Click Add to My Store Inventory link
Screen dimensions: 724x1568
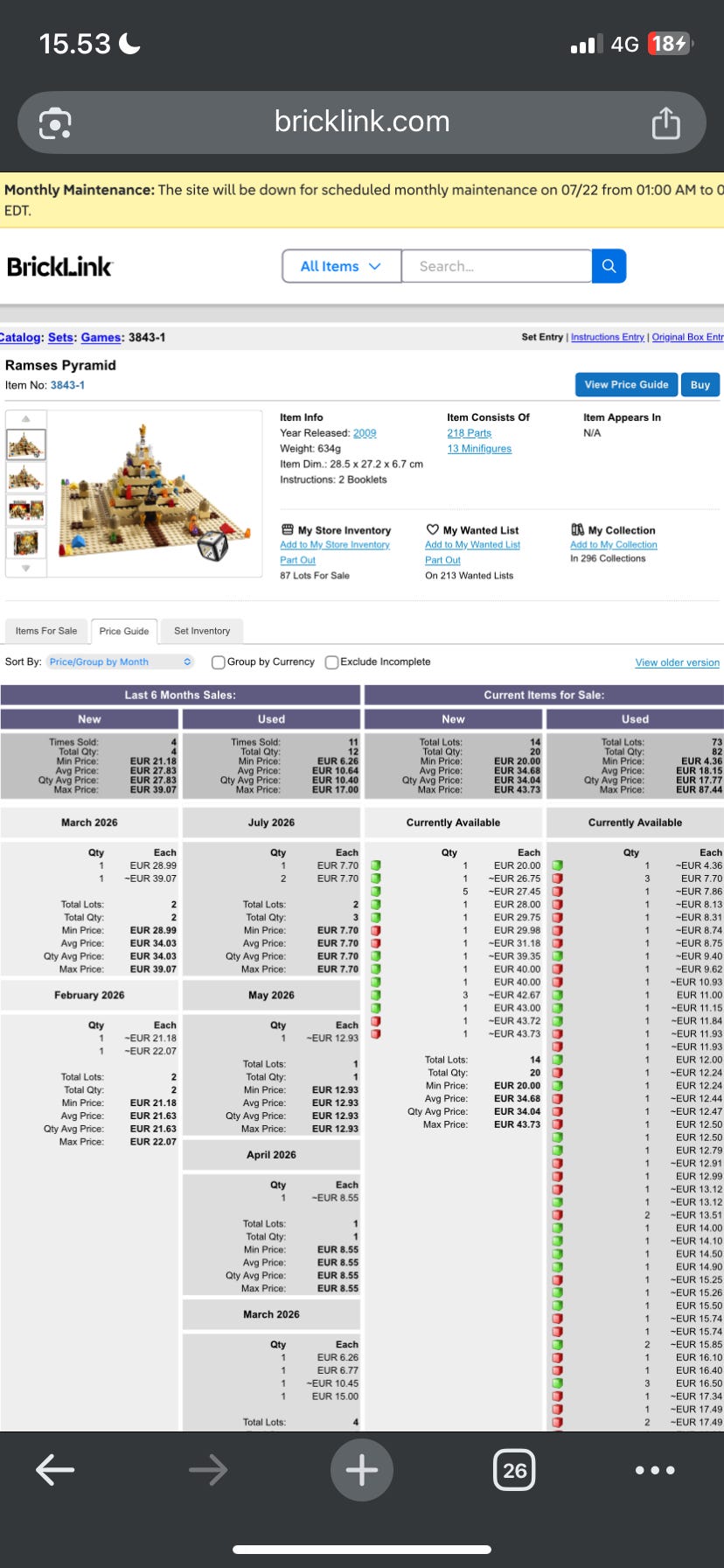coord(335,545)
